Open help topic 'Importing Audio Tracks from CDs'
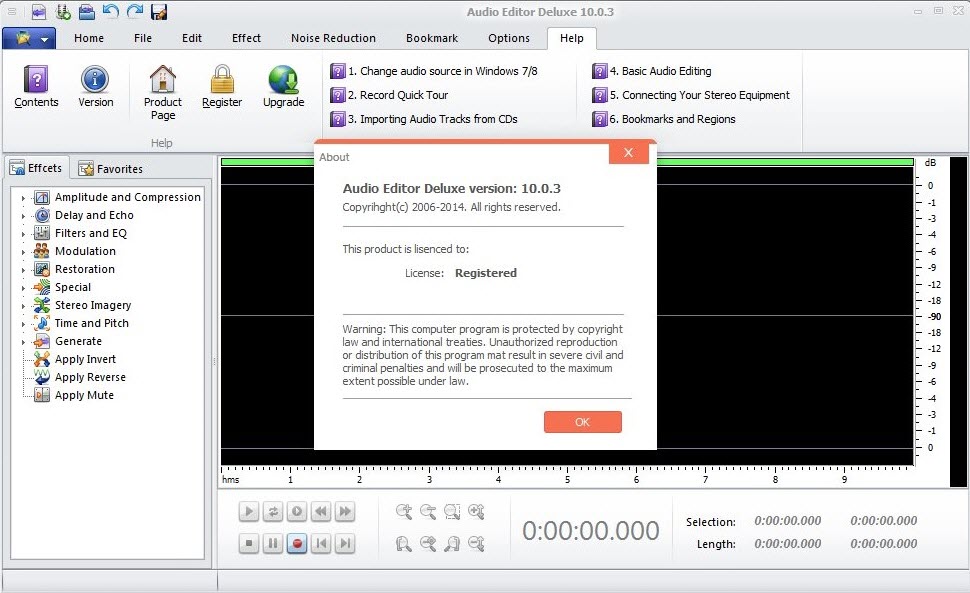 tap(424, 119)
